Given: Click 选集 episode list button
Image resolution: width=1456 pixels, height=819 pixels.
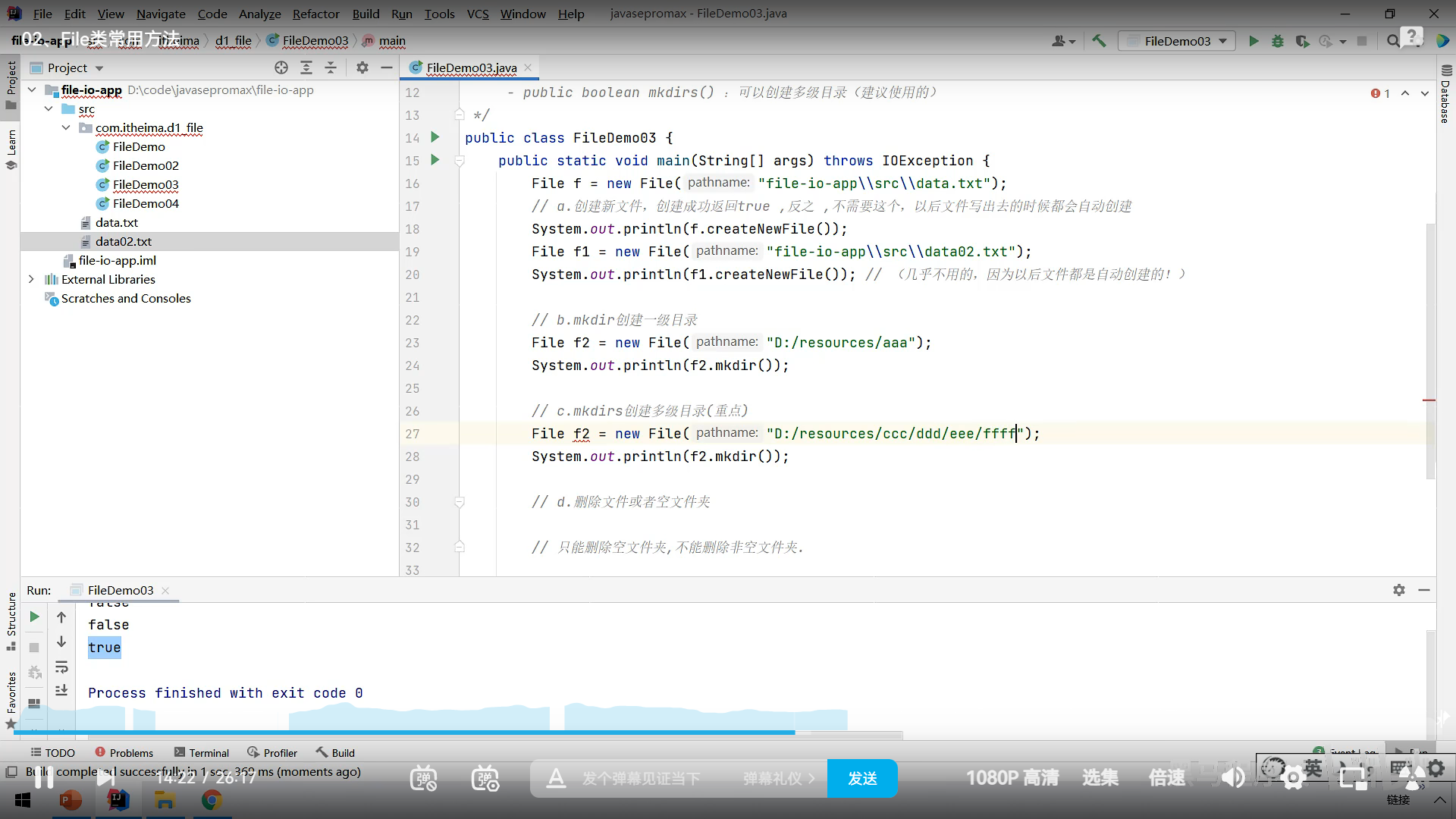Looking at the screenshot, I should (x=1100, y=777).
